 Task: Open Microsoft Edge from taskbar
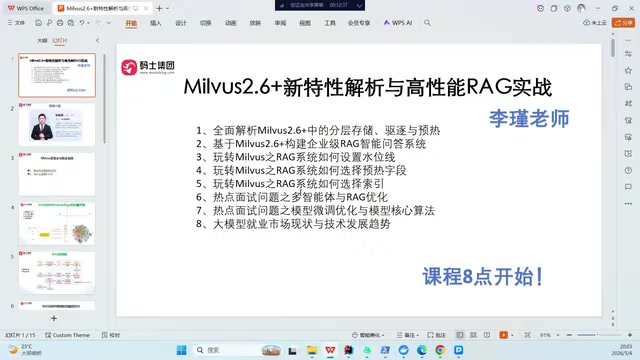(422, 350)
